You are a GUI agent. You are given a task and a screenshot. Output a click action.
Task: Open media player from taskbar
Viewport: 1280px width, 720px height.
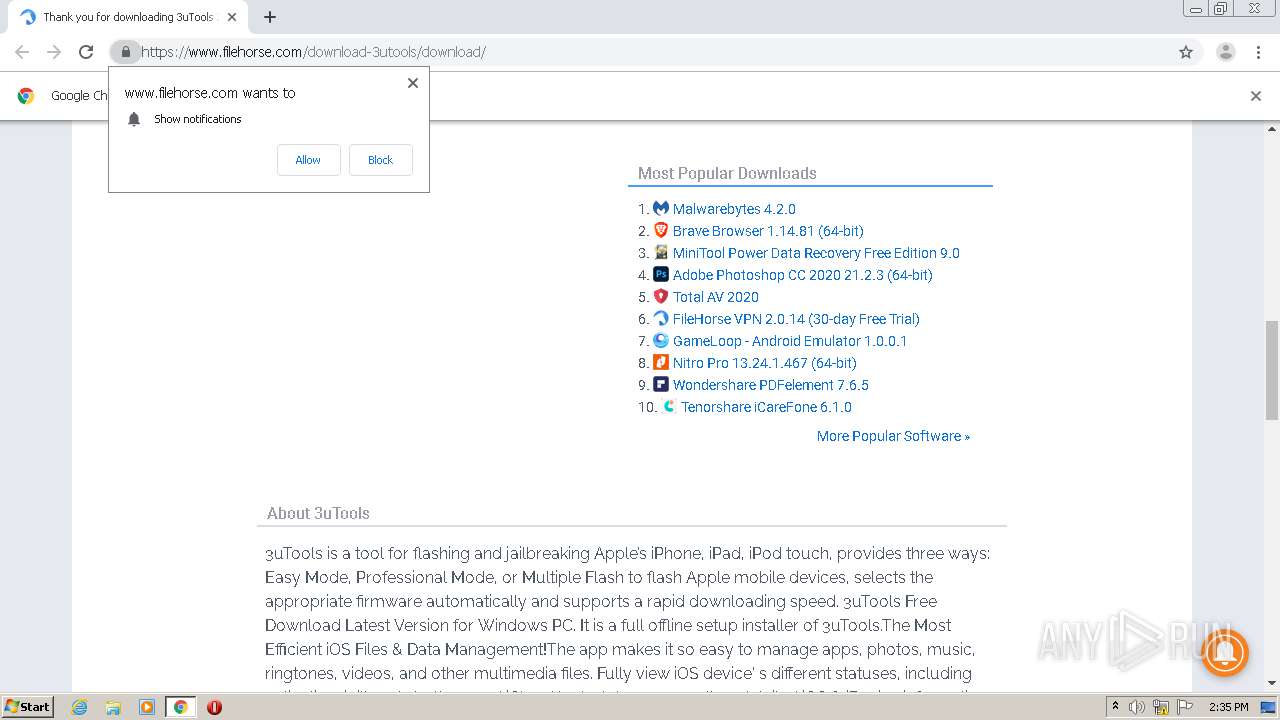147,707
